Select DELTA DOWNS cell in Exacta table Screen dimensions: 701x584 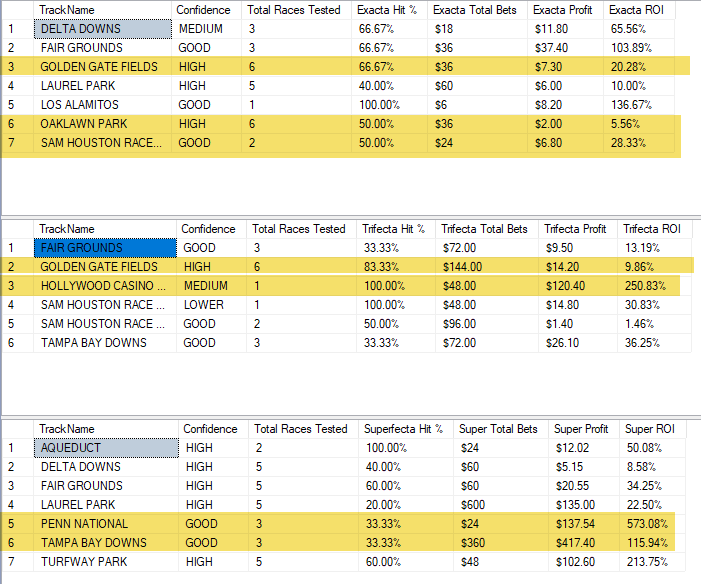(x=103, y=29)
